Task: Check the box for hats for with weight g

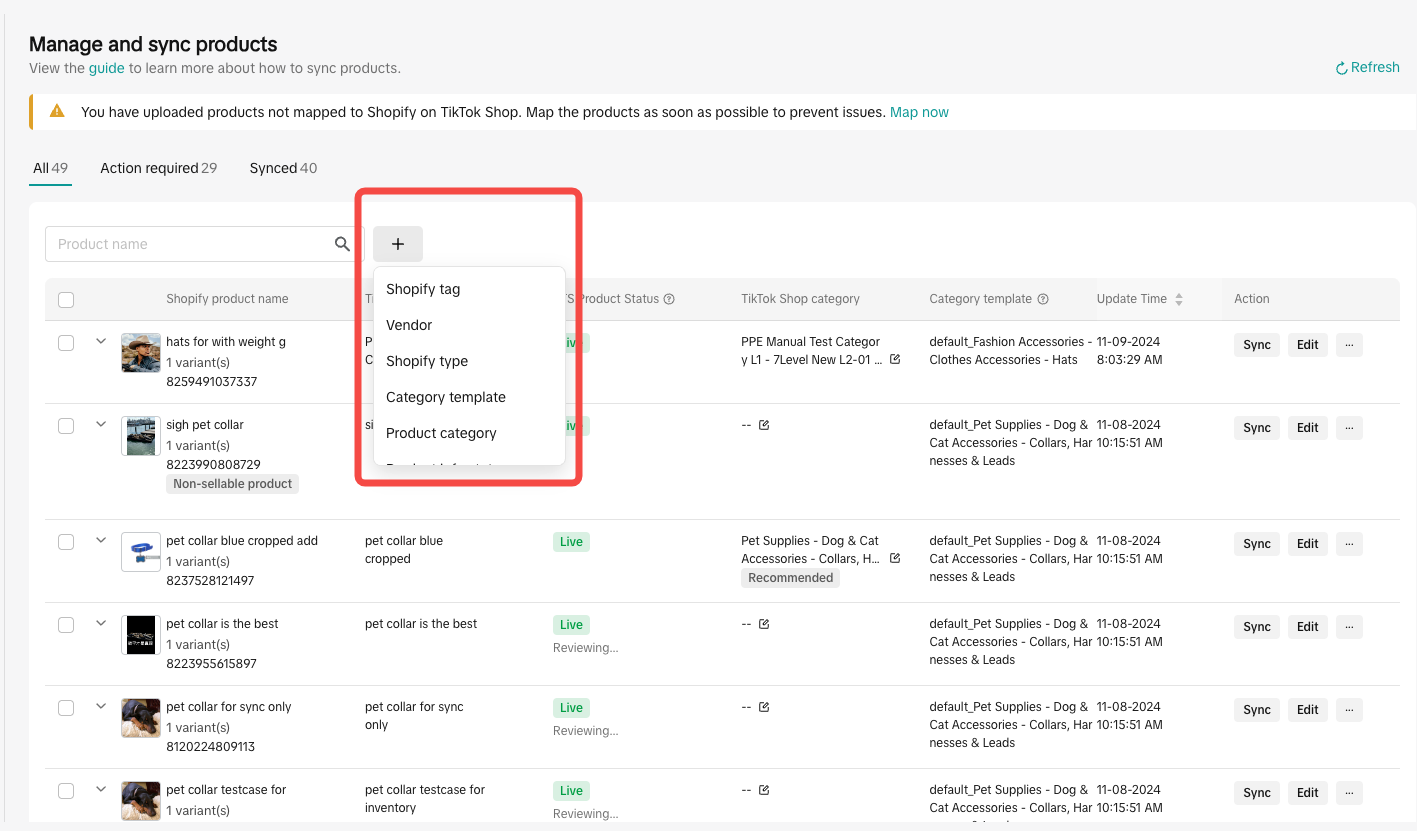Action: [x=66, y=343]
